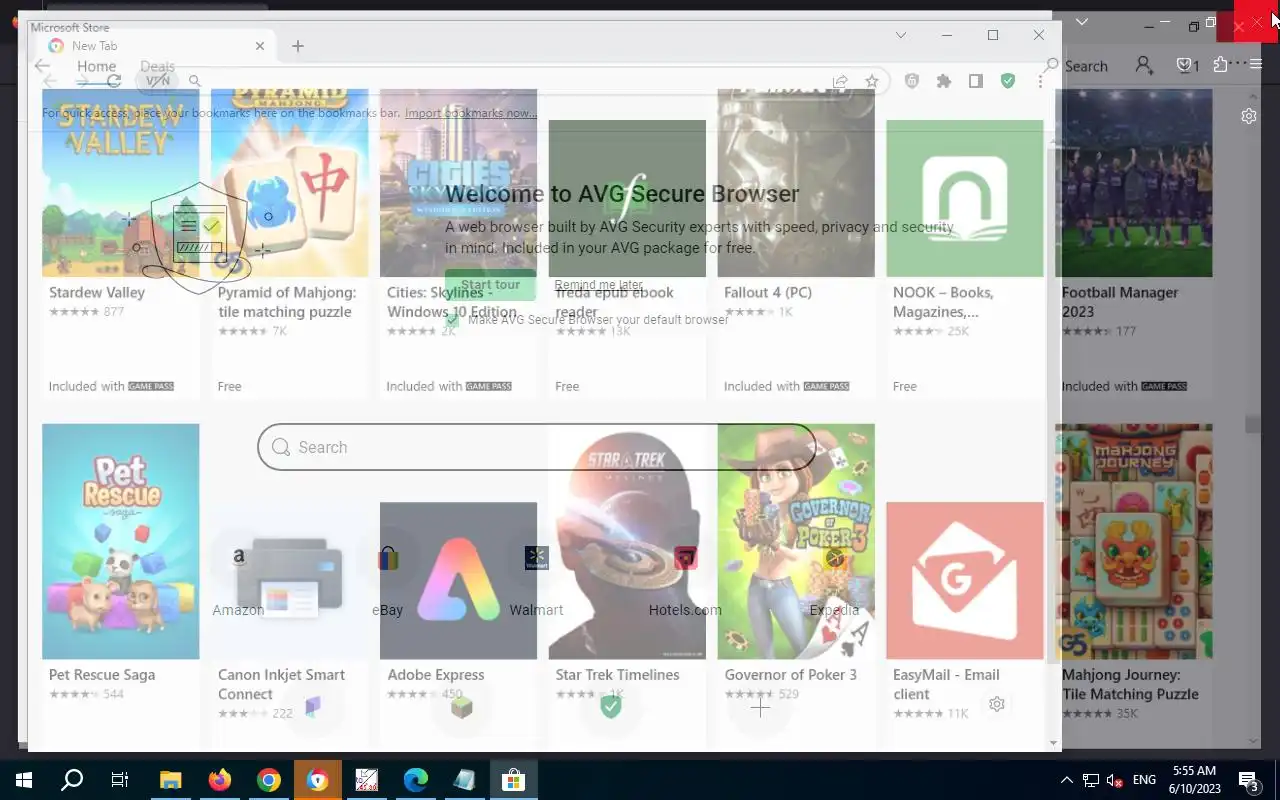Image resolution: width=1280 pixels, height=800 pixels.
Task: Open the ENG language selector
Action: pyautogui.click(x=1144, y=780)
